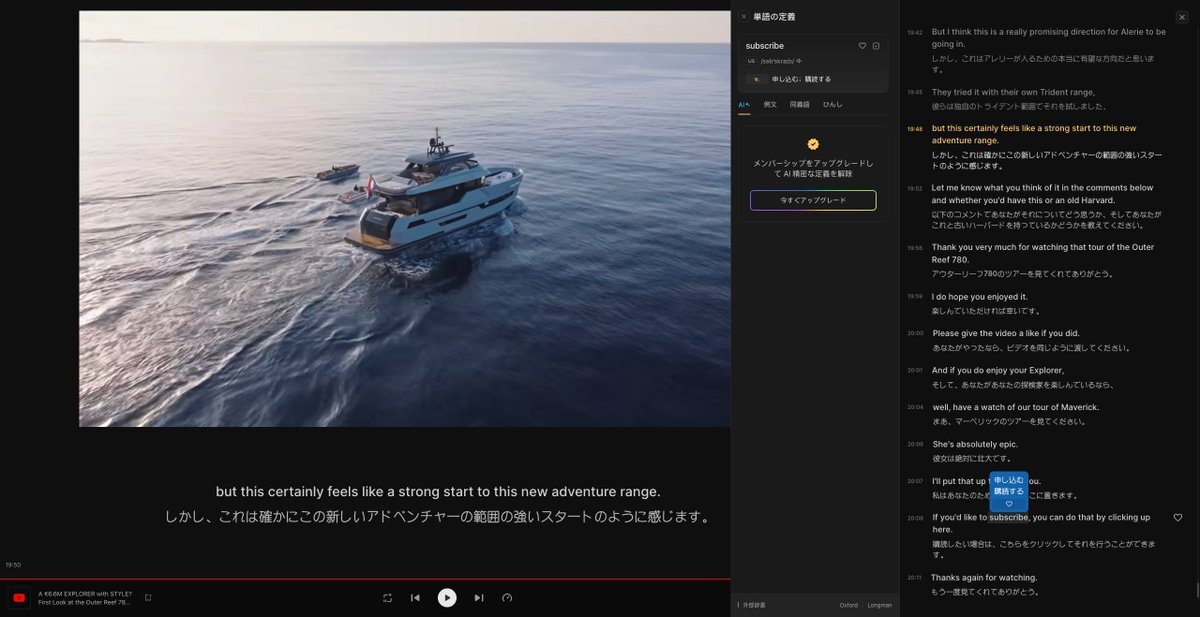Screen dimensions: 1200x617
Task: Play the pronunciation audio for subscribe
Action: click(x=799, y=61)
